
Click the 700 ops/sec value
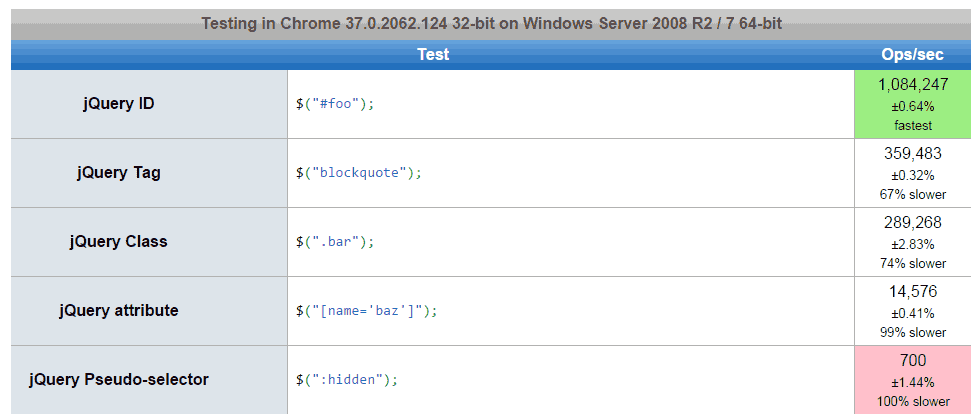pyautogui.click(x=913, y=360)
